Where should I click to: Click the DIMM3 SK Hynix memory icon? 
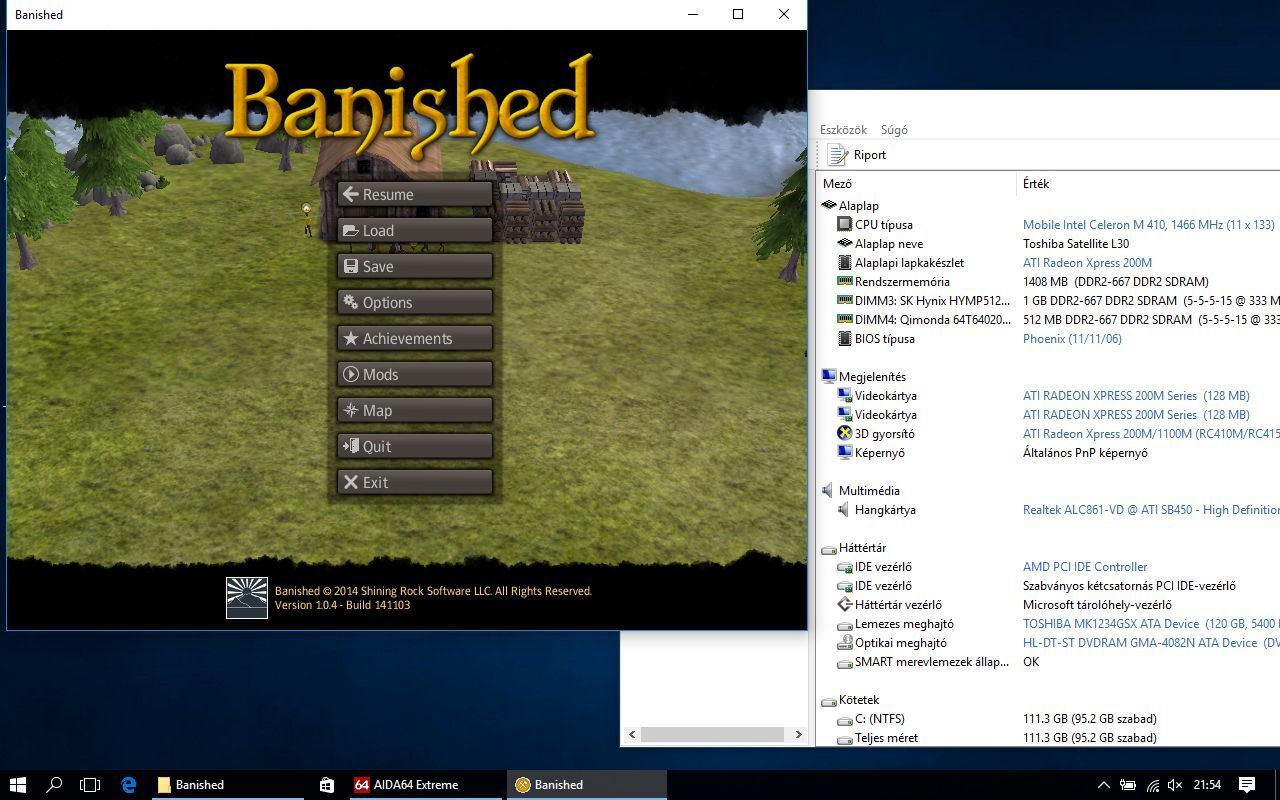[845, 301]
